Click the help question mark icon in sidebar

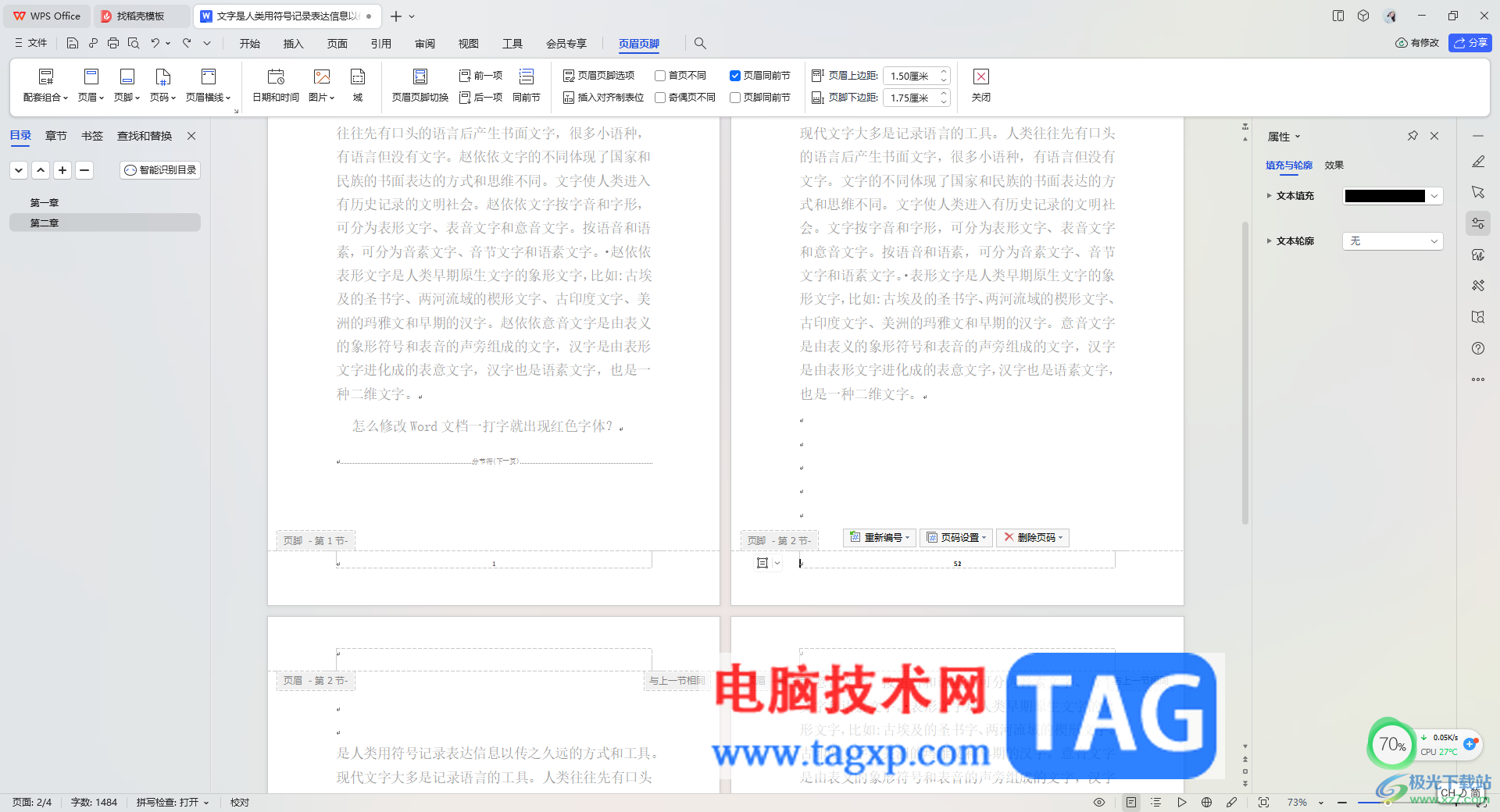(1478, 348)
